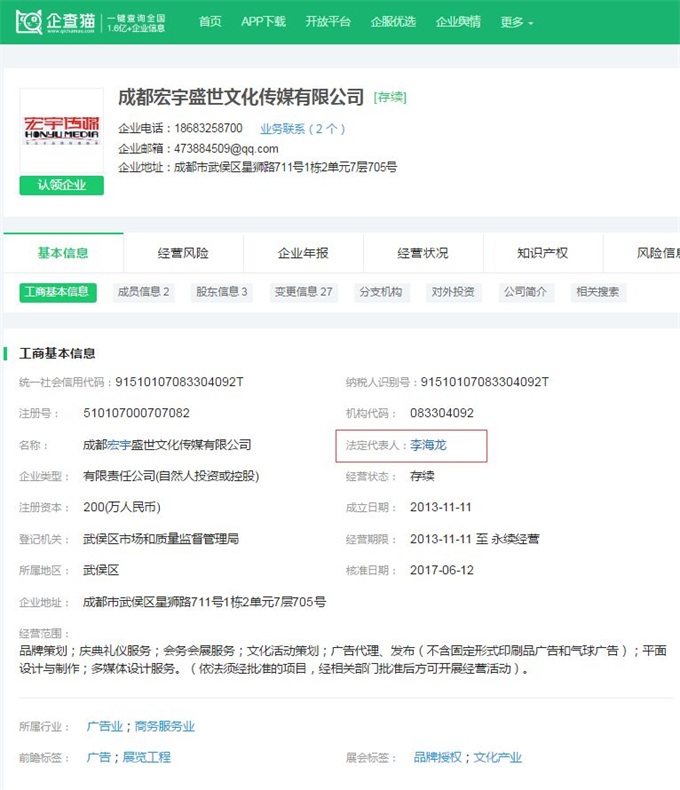Screen dimensions: 680x790
Task: Switch to the 经营状况 tab
Action: pos(423,253)
